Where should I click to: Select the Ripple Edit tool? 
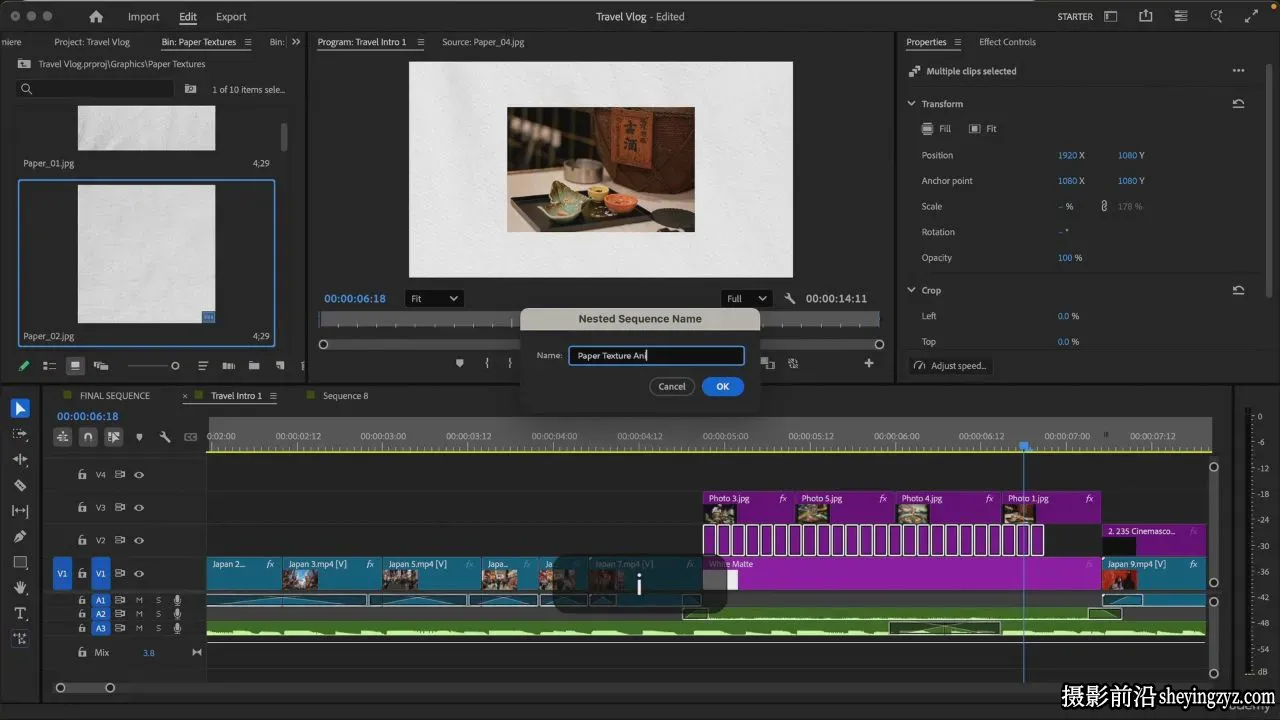pyautogui.click(x=20, y=459)
